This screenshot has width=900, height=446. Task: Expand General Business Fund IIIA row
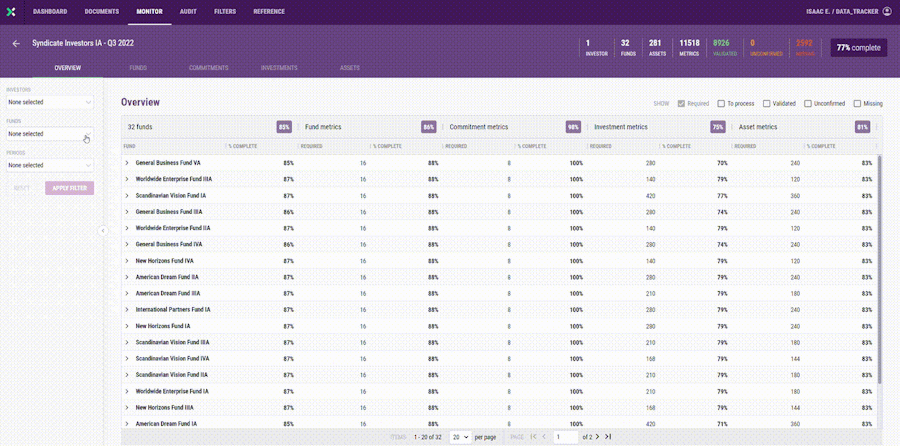pyautogui.click(x=127, y=212)
